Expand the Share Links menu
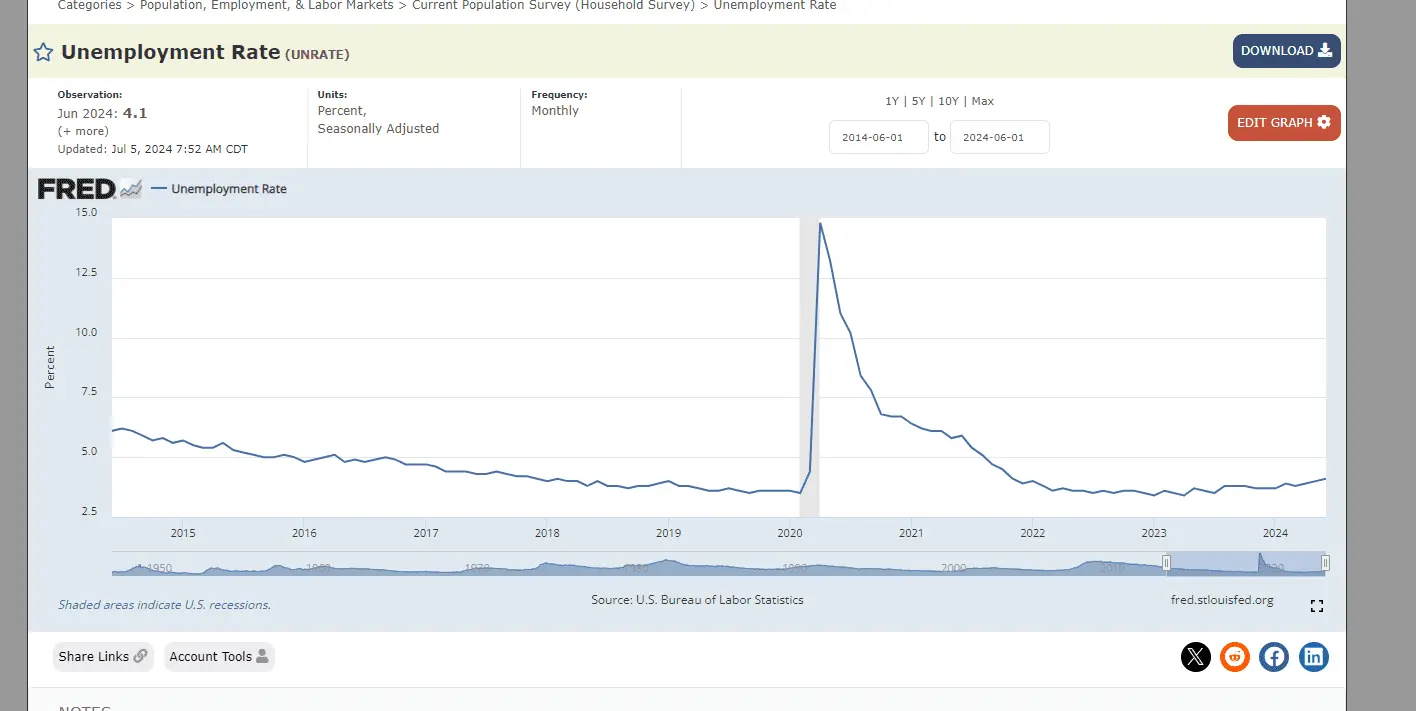1416x711 pixels. click(102, 657)
